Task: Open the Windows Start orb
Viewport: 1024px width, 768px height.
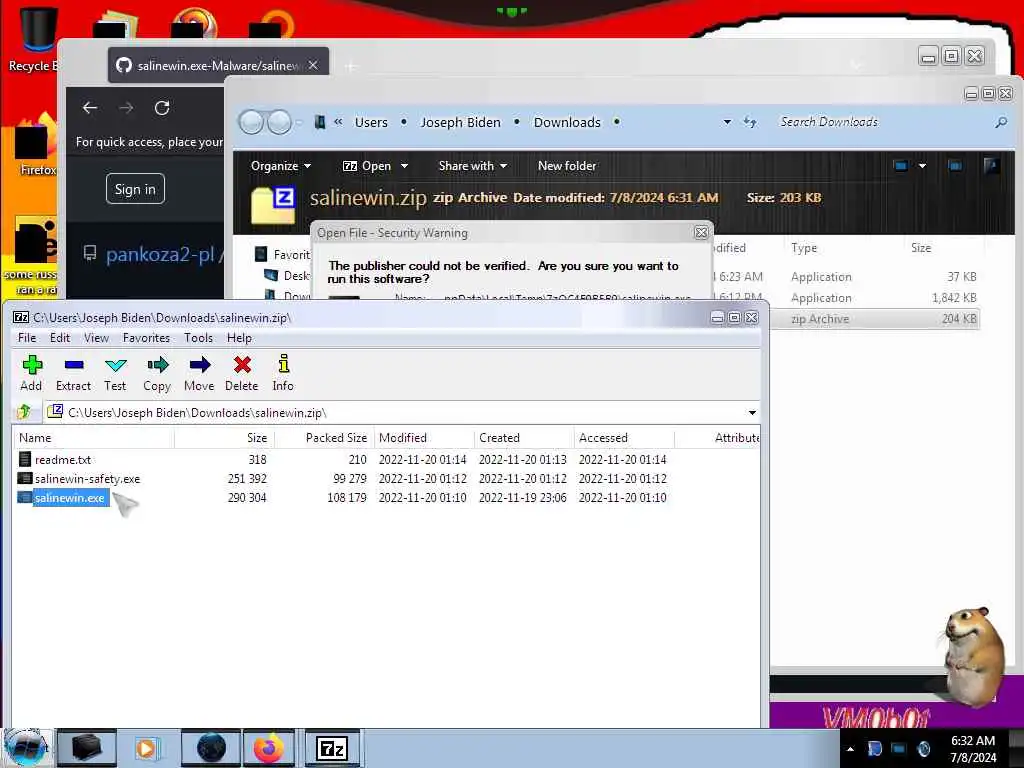Action: click(x=25, y=748)
